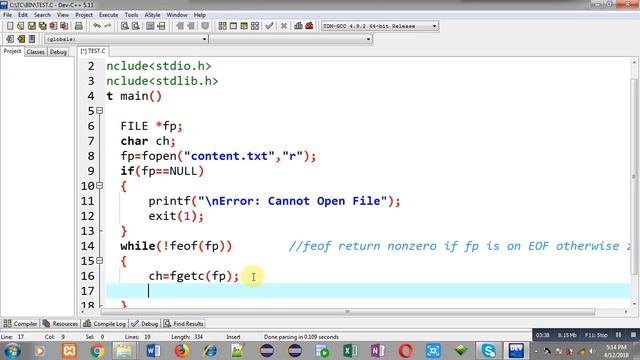Select the TEST.C editor tab
This screenshot has height=360, width=640.
93,51
